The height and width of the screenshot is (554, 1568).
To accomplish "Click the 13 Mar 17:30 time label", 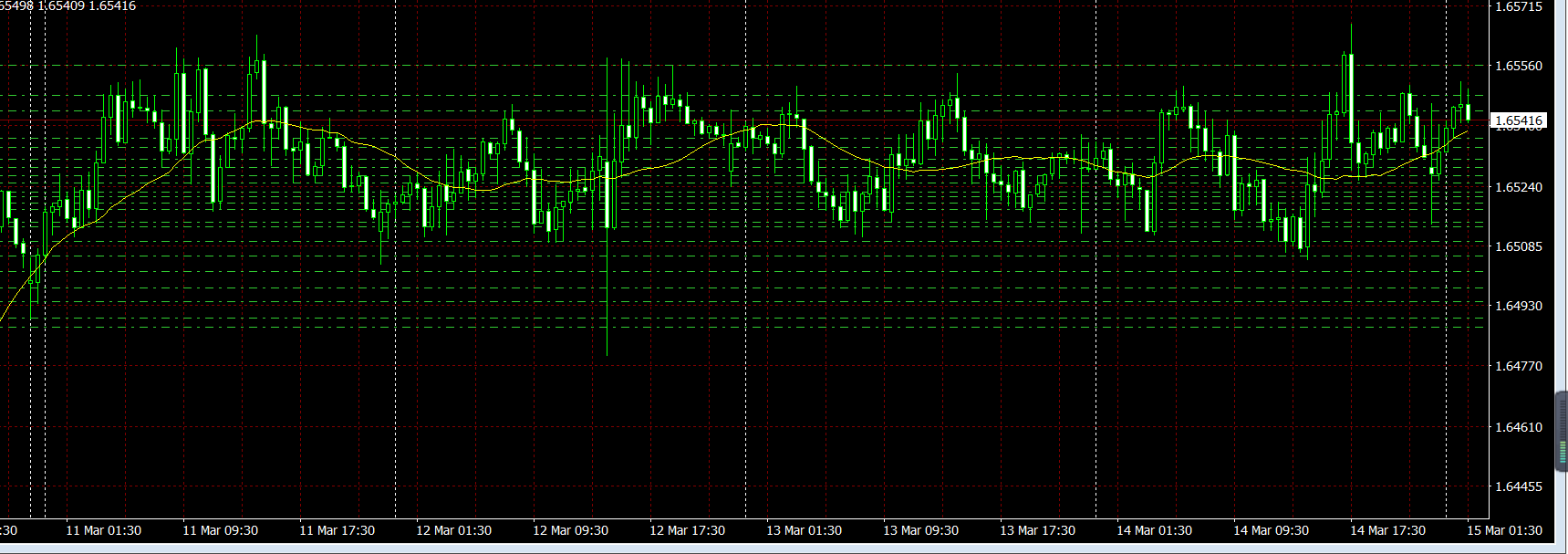I will point(1038,530).
